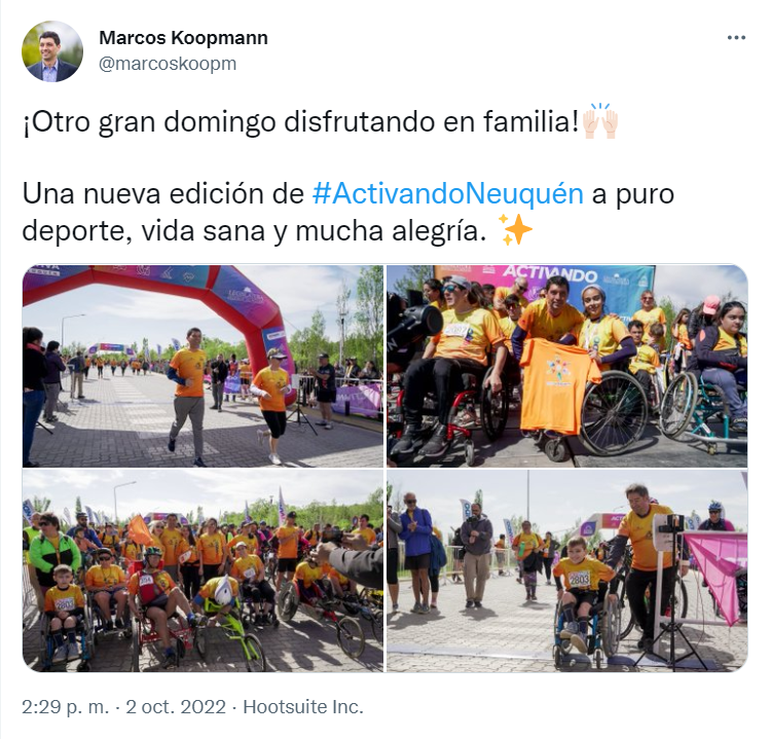Screen dimensions: 770x739
Task: Open photo with orange t-shirt held up
Action: (567, 366)
